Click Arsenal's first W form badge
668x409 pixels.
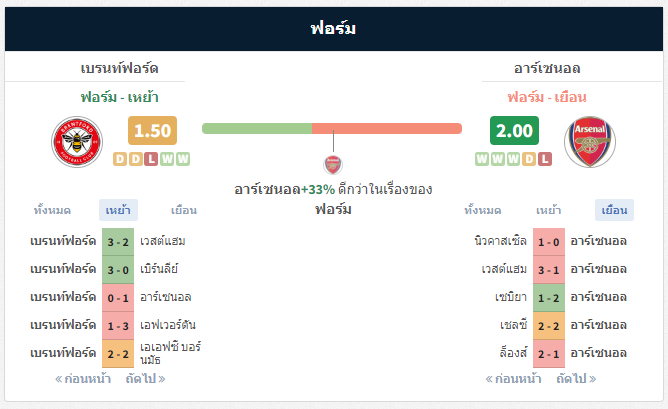click(482, 159)
